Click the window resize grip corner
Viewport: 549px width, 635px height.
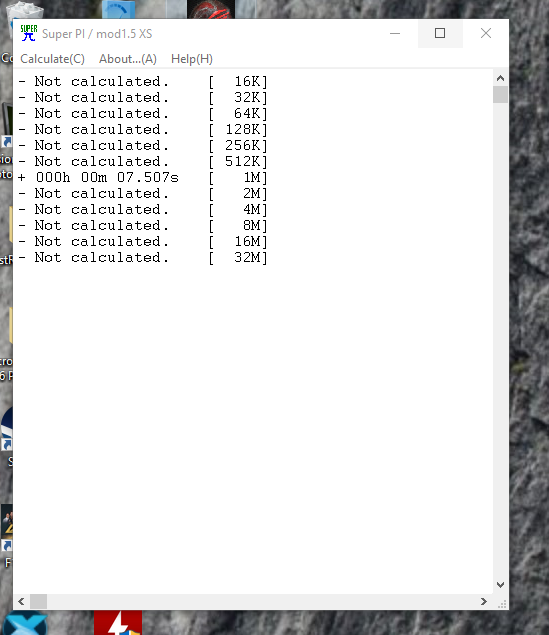tap(502, 604)
